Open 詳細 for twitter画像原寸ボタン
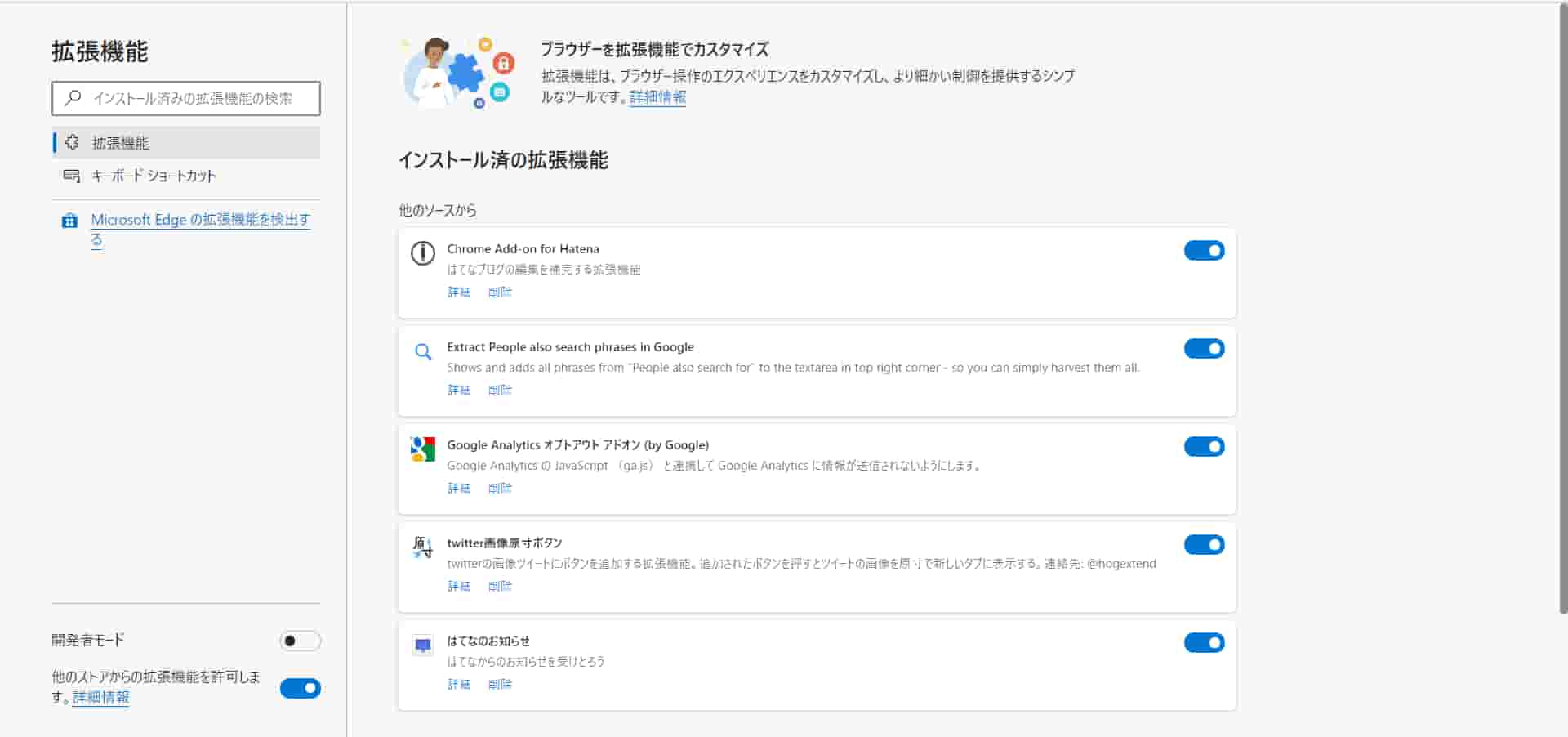This screenshot has width=1568, height=737. pyautogui.click(x=459, y=586)
